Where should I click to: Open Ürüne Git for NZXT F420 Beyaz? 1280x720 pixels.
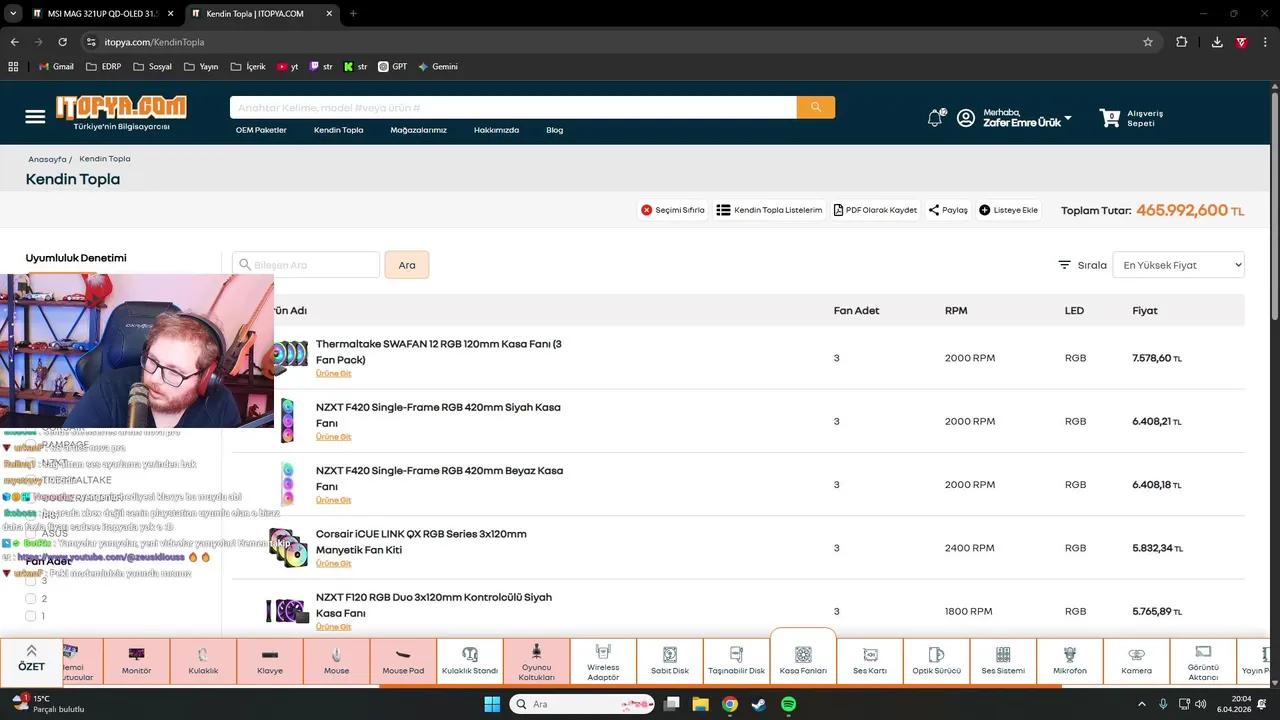tap(334, 500)
